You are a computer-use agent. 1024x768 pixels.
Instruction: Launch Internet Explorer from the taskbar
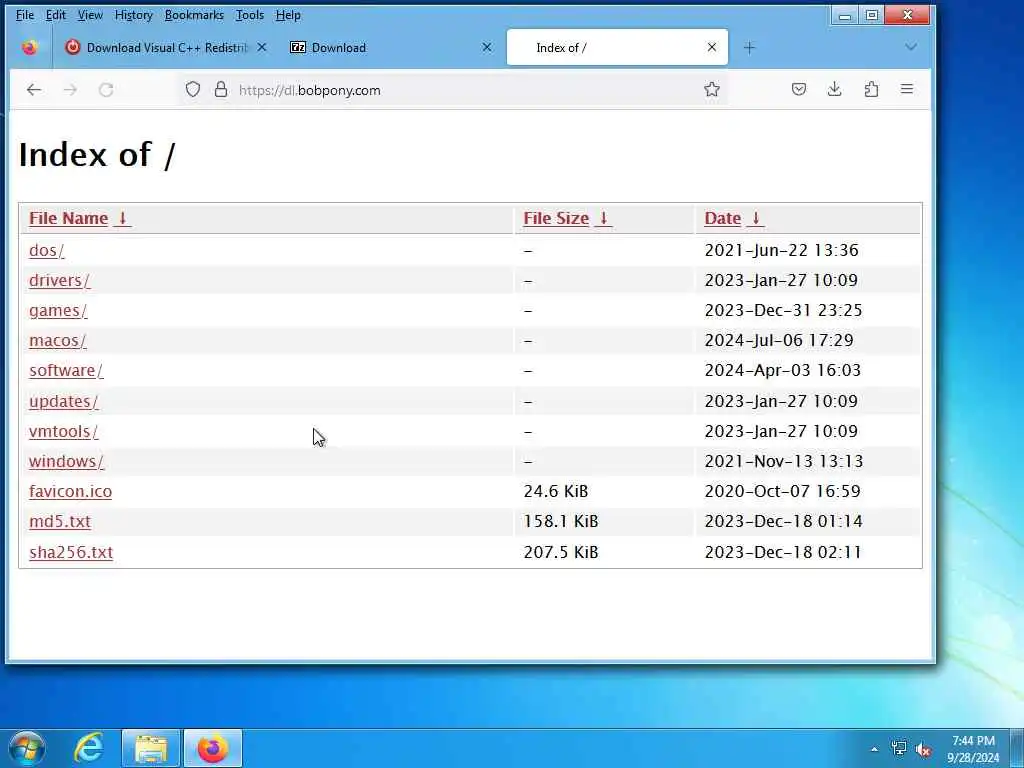coord(88,748)
